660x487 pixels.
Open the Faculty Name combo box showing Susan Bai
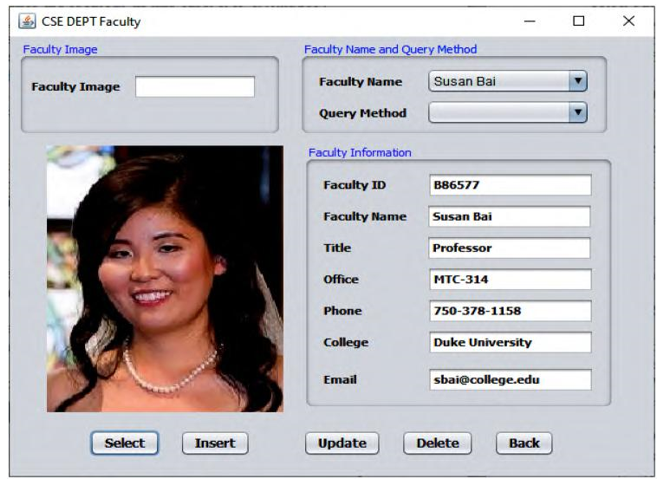click(x=508, y=81)
